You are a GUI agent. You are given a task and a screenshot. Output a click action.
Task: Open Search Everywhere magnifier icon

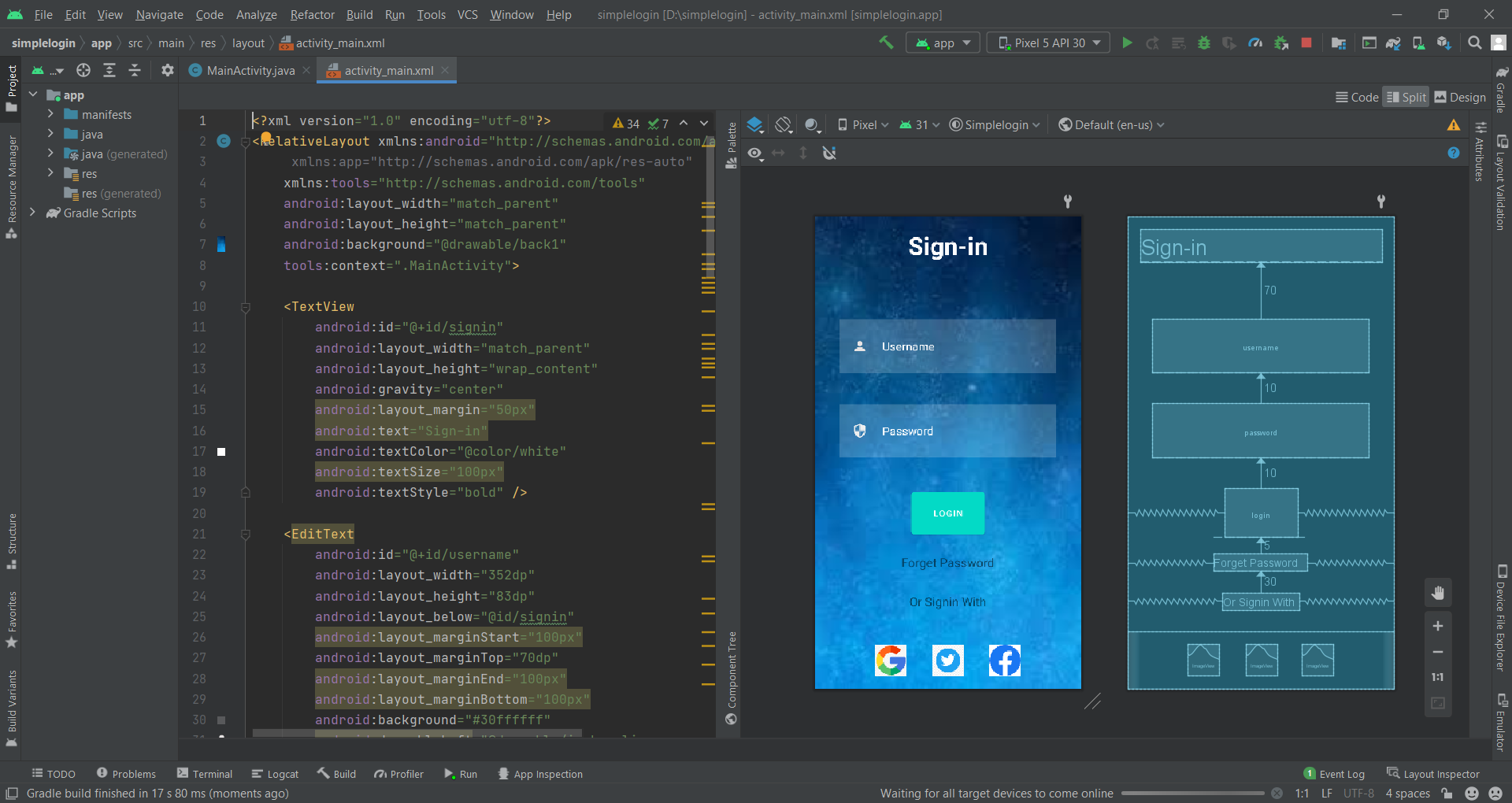tap(1475, 43)
